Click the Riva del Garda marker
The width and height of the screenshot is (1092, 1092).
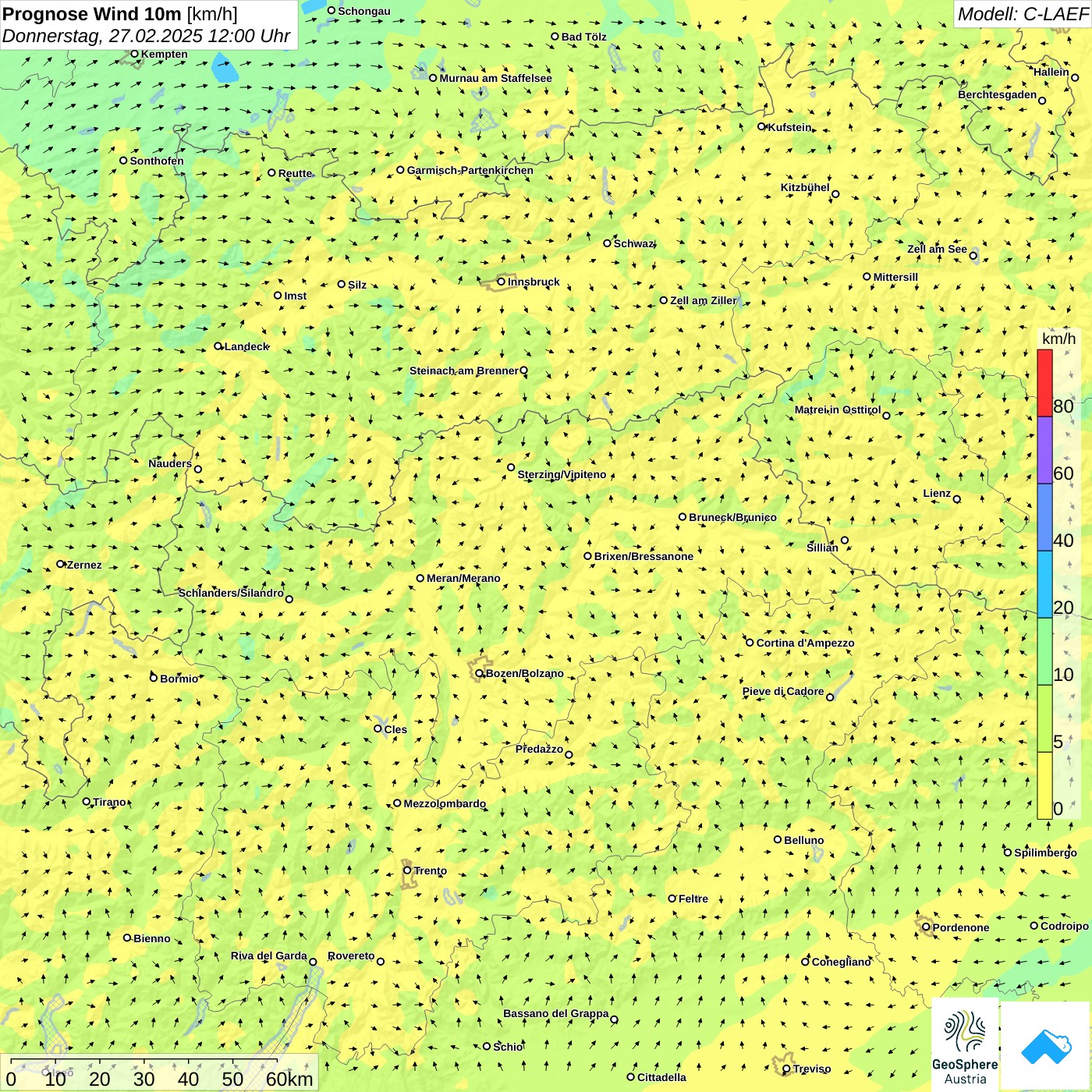pyautogui.click(x=313, y=962)
